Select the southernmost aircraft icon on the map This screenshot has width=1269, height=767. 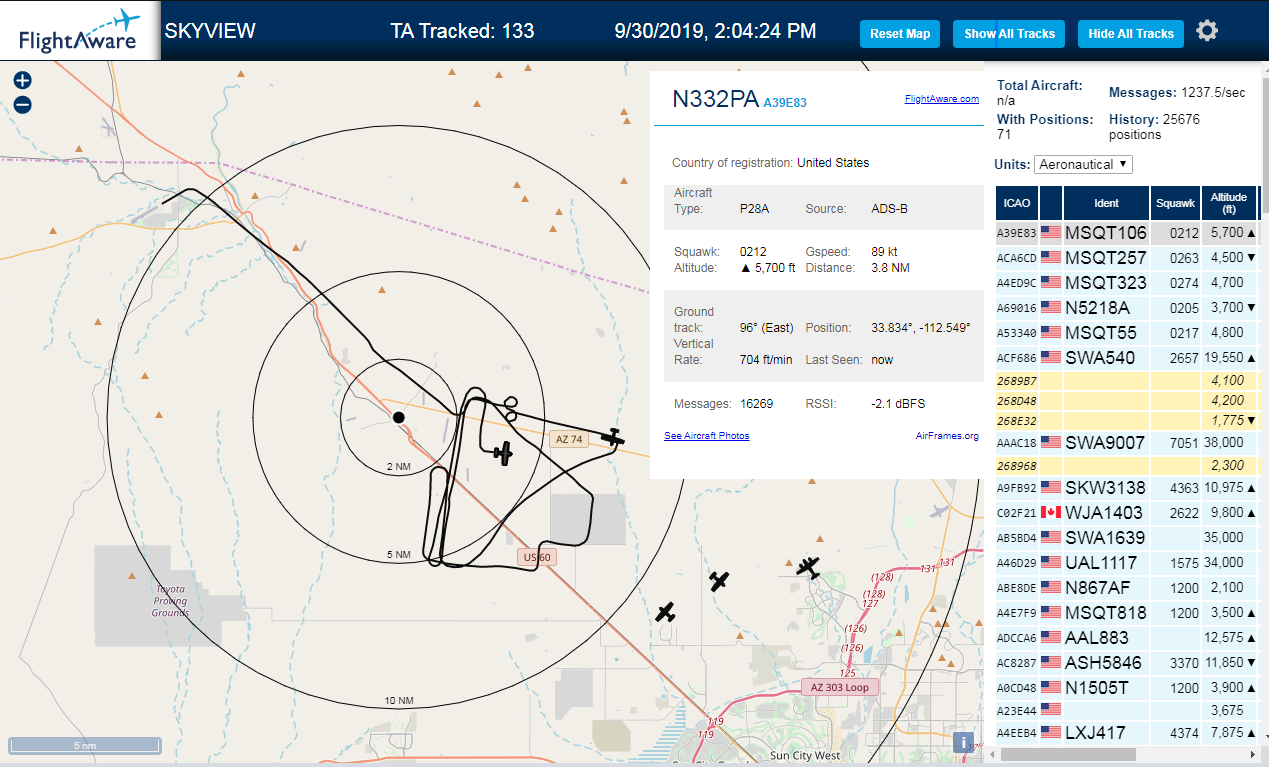coord(666,612)
